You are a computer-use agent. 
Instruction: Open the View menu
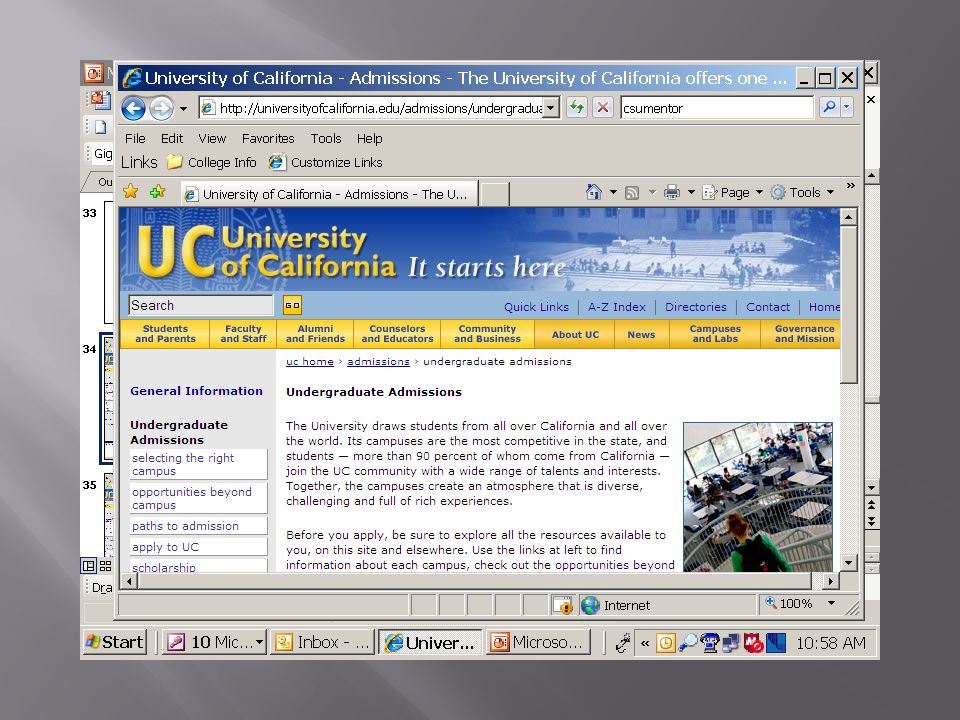coord(212,138)
